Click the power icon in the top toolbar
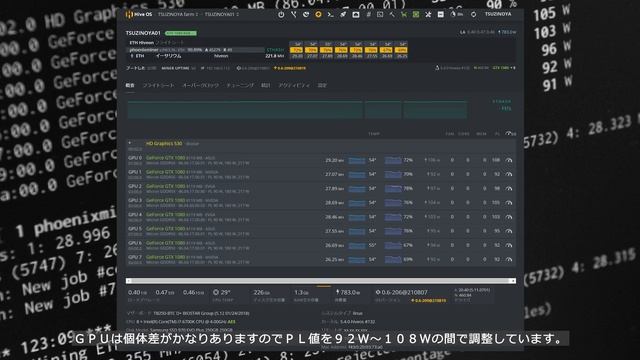This screenshot has width=640, height=360. pos(281,14)
